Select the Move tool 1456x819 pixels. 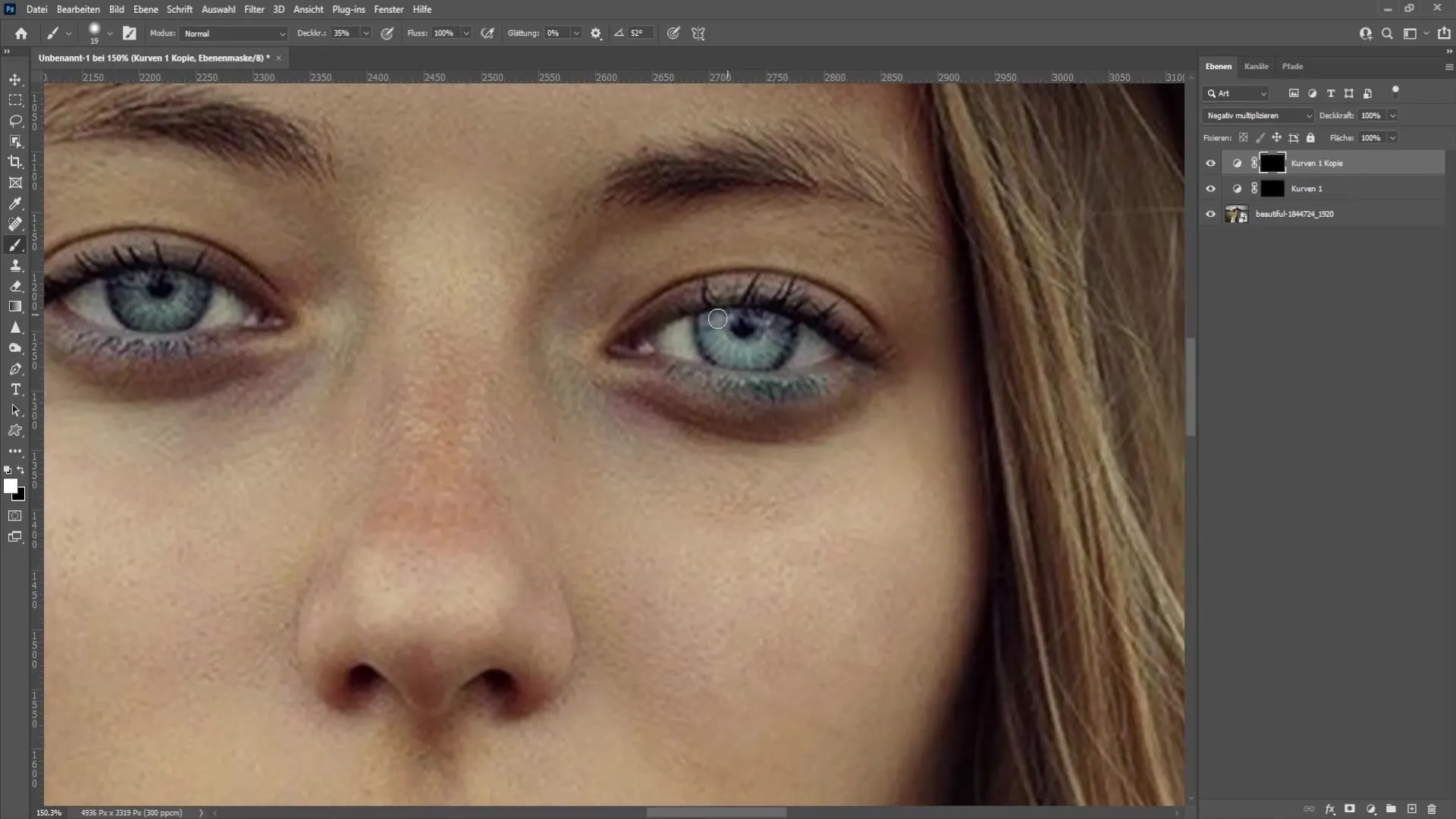pos(15,80)
